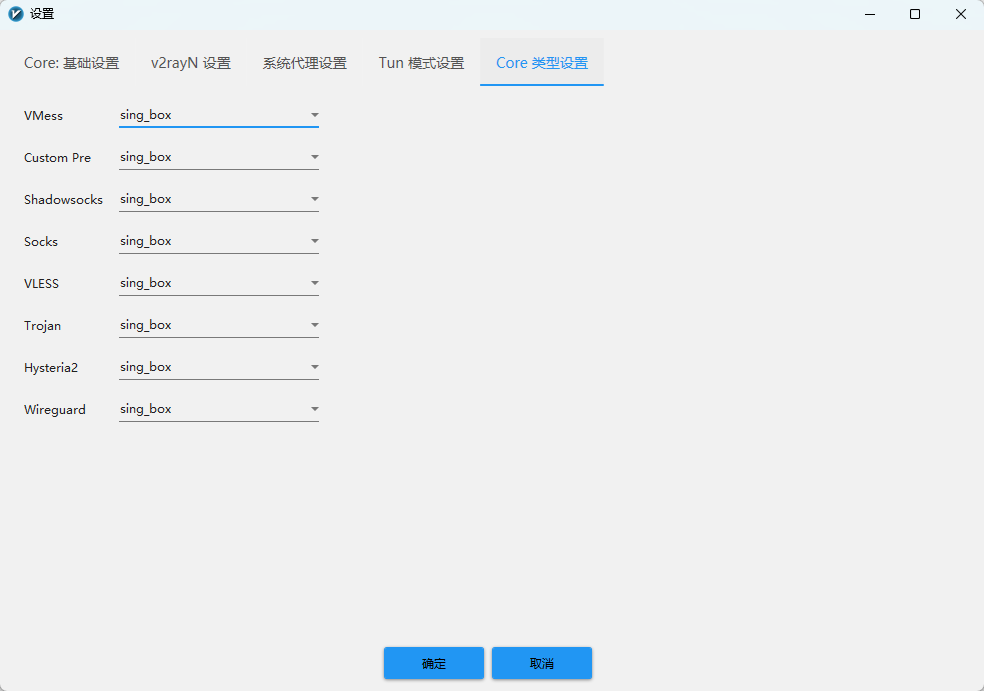
Task: Click the v2rayN app icon in title bar
Action: click(x=16, y=14)
